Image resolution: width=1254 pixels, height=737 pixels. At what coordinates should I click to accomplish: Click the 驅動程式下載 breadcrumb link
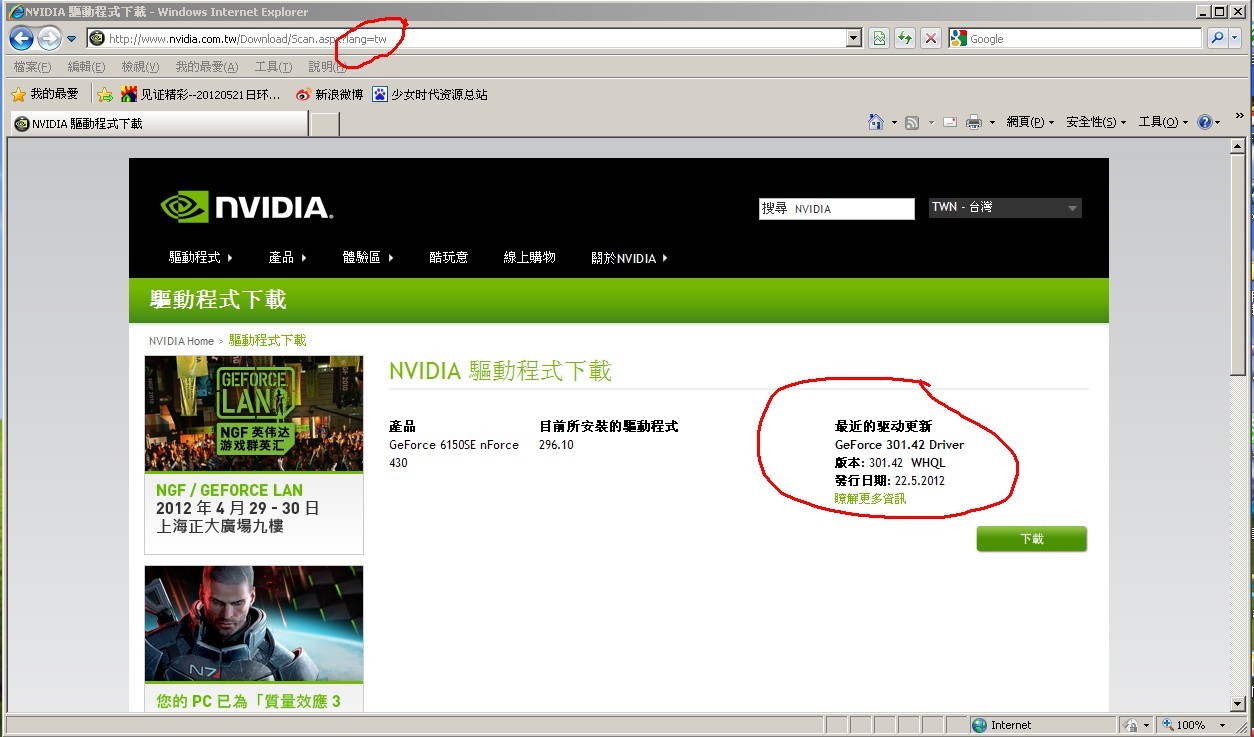pos(267,341)
